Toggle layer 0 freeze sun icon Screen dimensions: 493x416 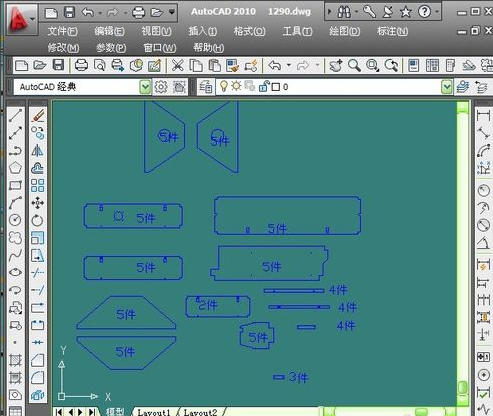tap(236, 86)
